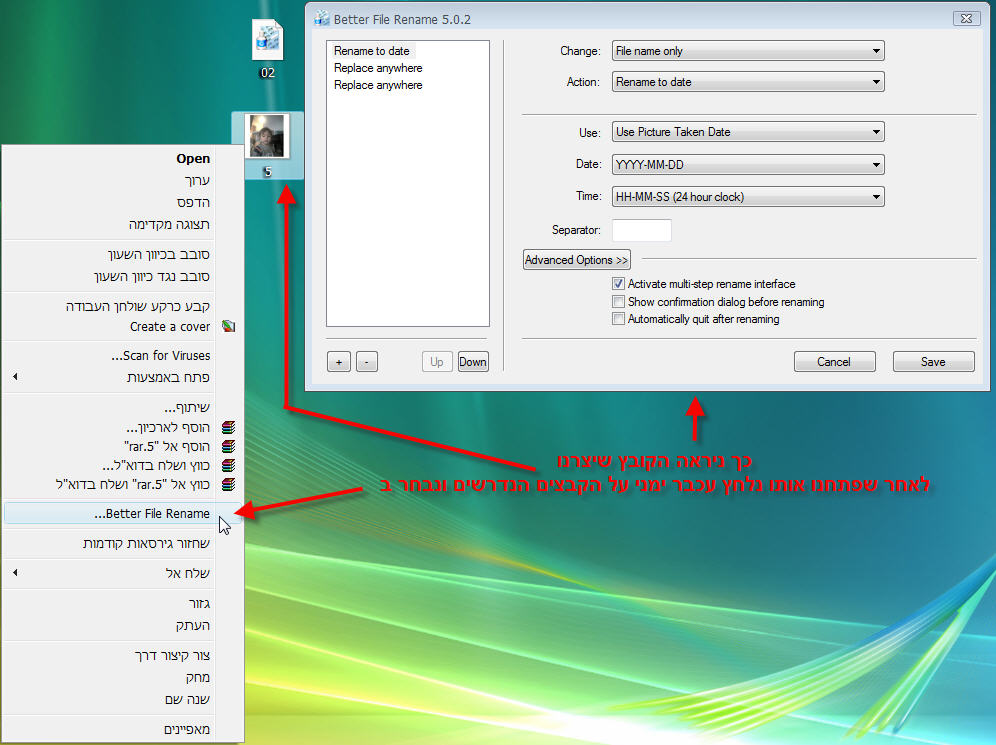Click the Create a cover icon

pos(229,326)
